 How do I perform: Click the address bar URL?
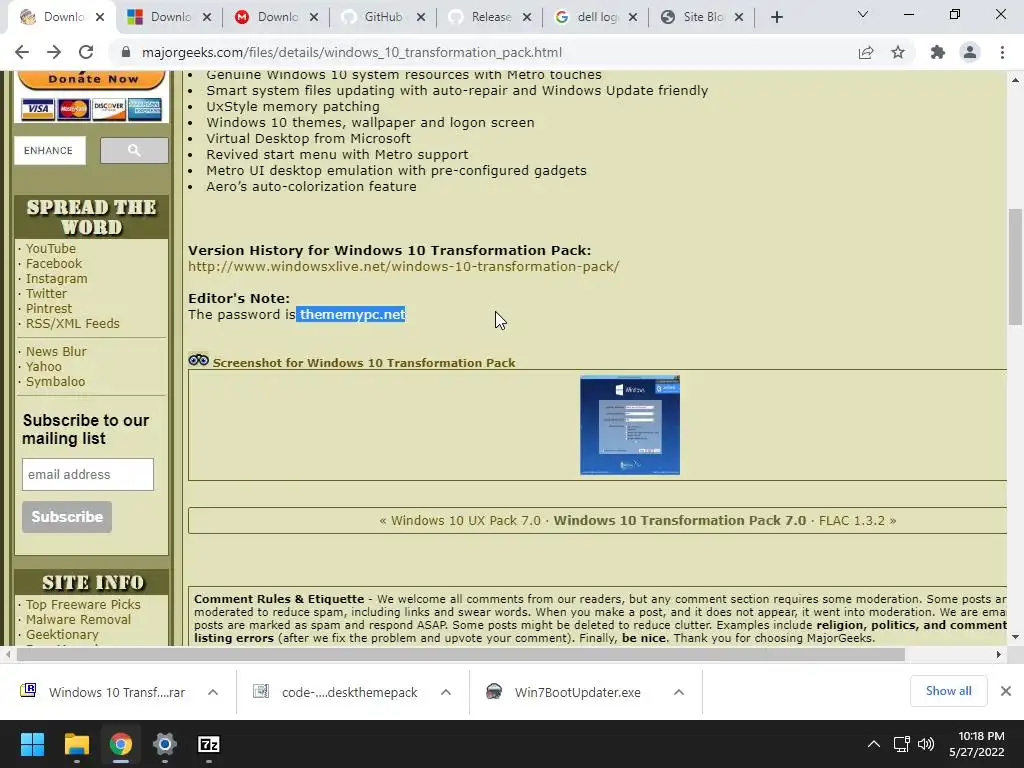tap(351, 52)
